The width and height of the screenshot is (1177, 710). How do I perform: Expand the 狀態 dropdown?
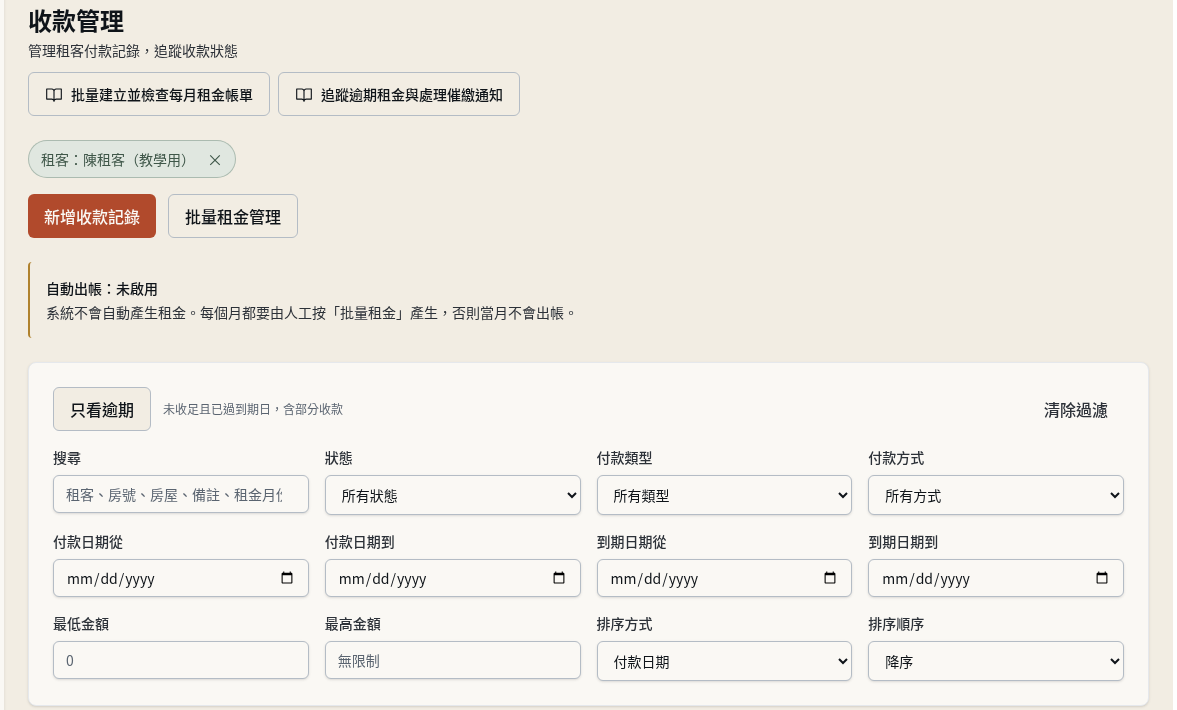453,495
